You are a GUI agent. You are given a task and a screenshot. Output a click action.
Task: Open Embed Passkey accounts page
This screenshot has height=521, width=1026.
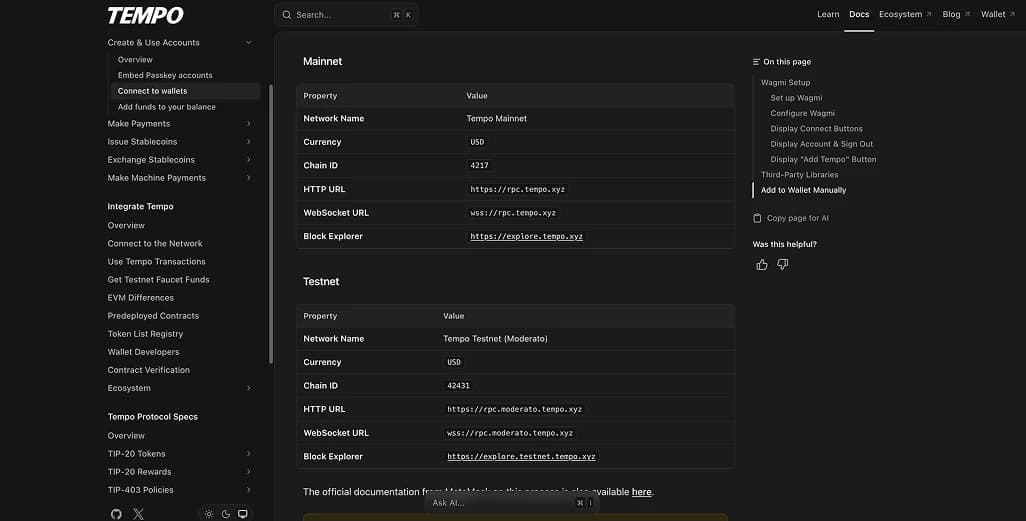[165, 75]
